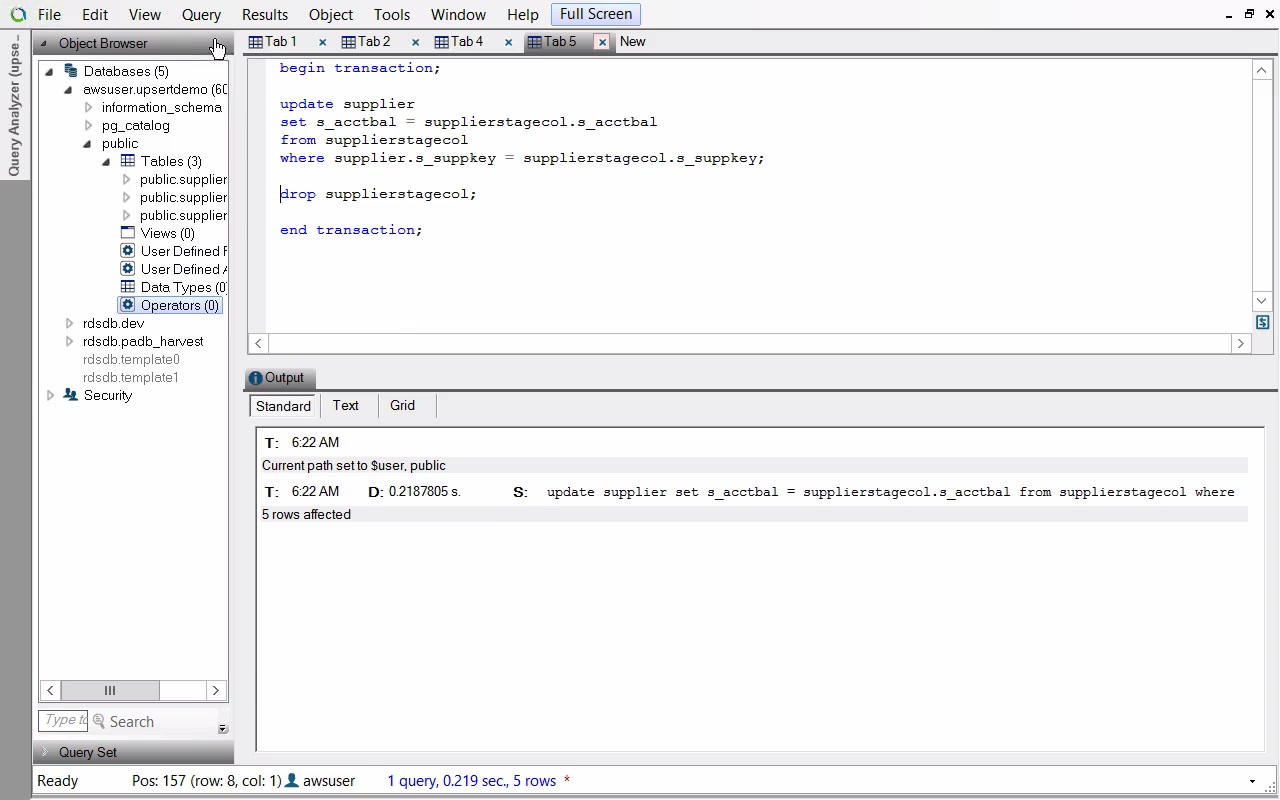Click the Object Browser search input field
The height and width of the screenshot is (800, 1280).
63,720
